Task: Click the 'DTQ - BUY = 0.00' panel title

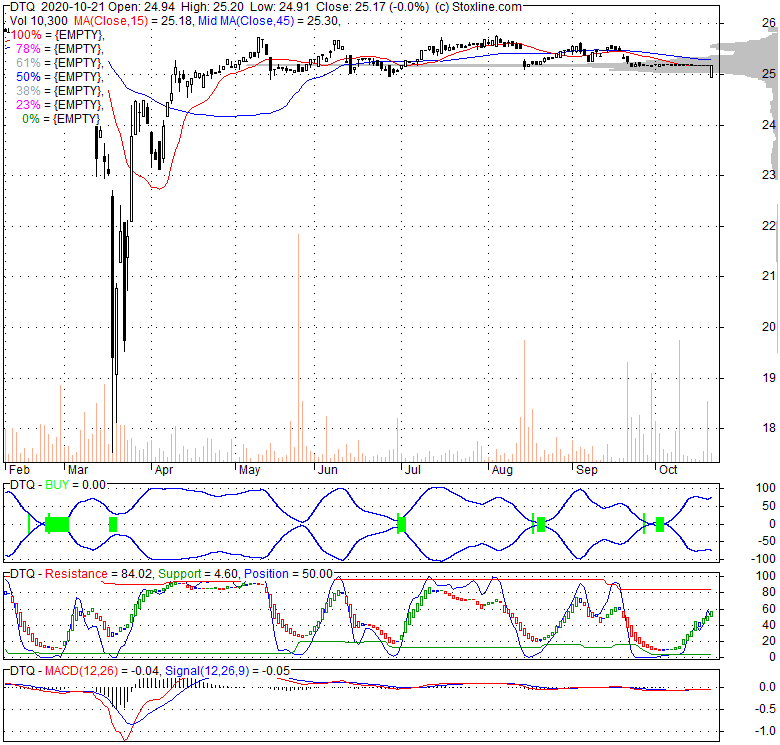Action: coord(58,484)
